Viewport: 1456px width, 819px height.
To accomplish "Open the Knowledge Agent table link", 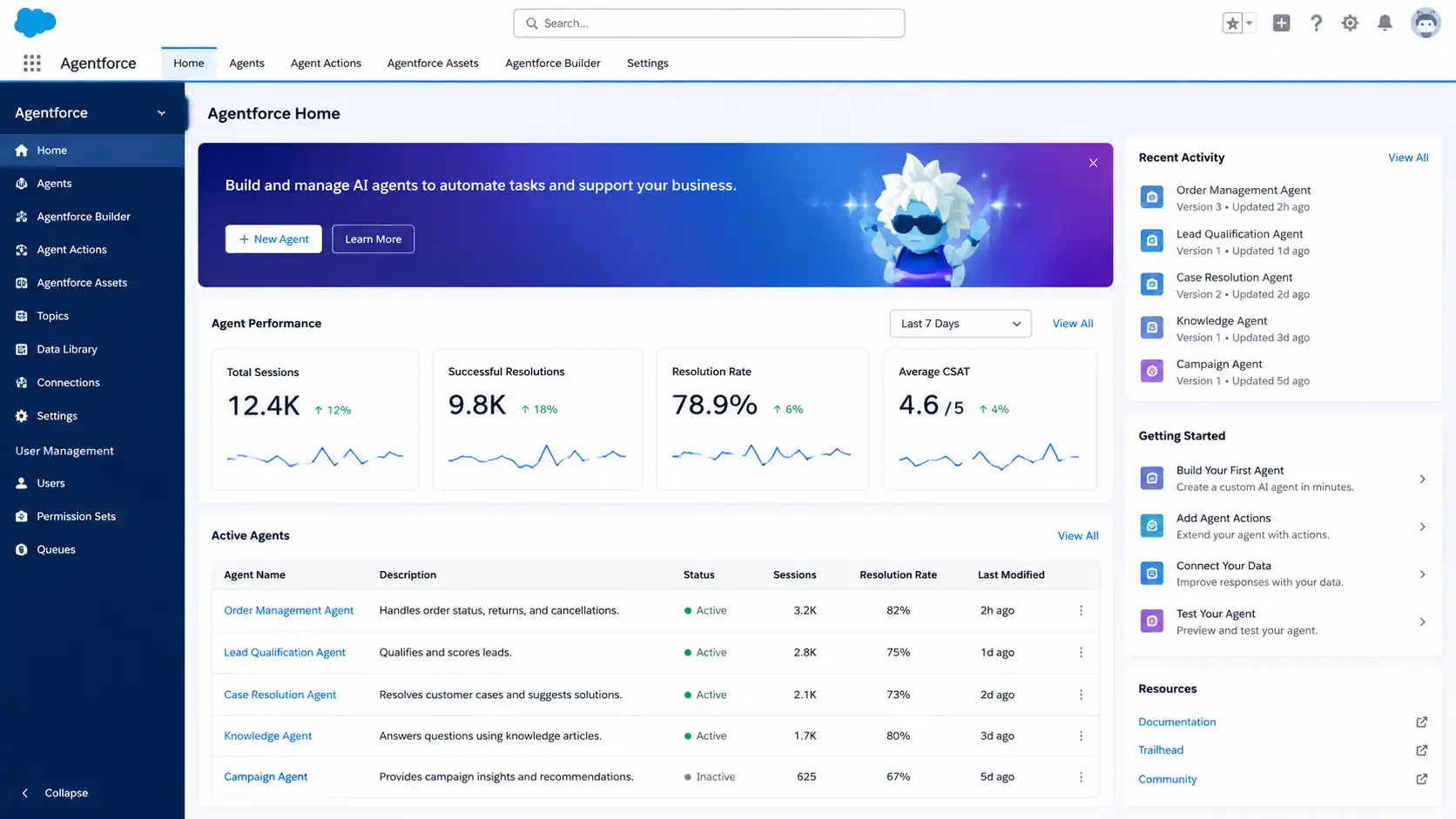I will [267, 736].
